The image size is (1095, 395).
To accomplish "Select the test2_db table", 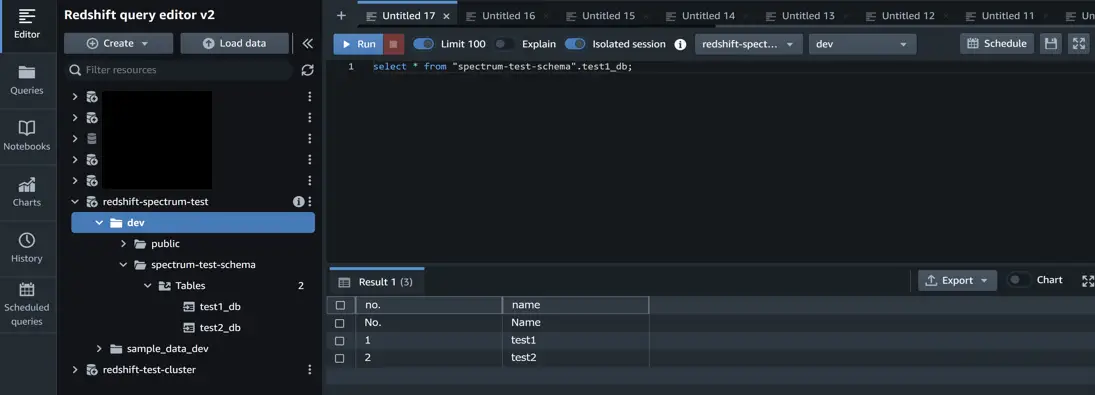I will [x=219, y=327].
